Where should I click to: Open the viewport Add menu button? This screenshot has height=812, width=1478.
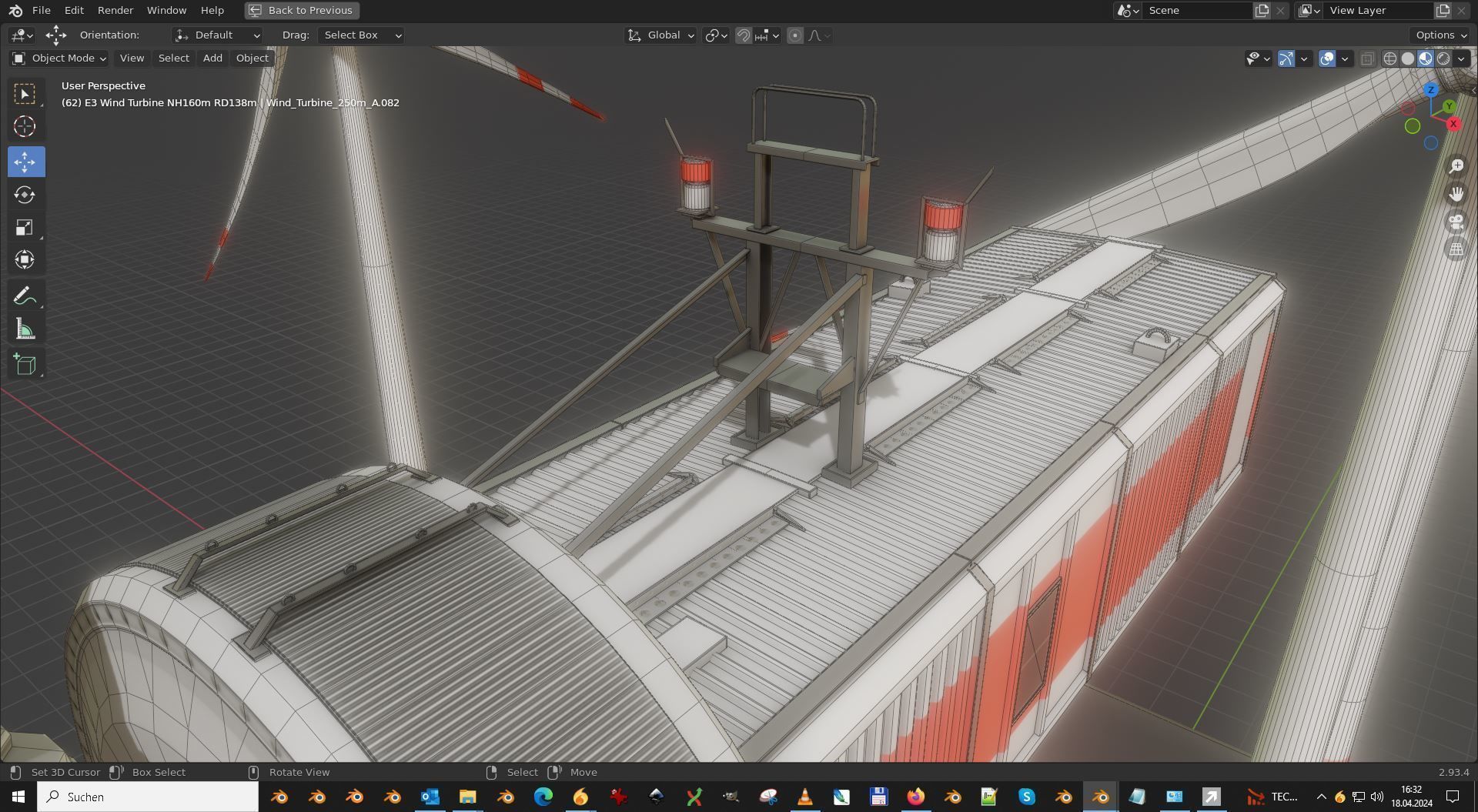click(212, 58)
